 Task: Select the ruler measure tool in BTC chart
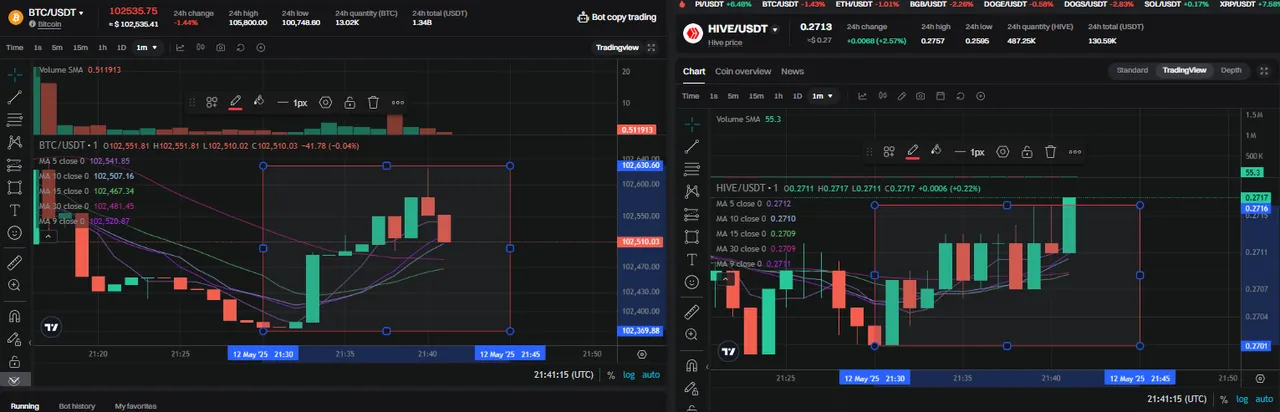pyautogui.click(x=15, y=262)
